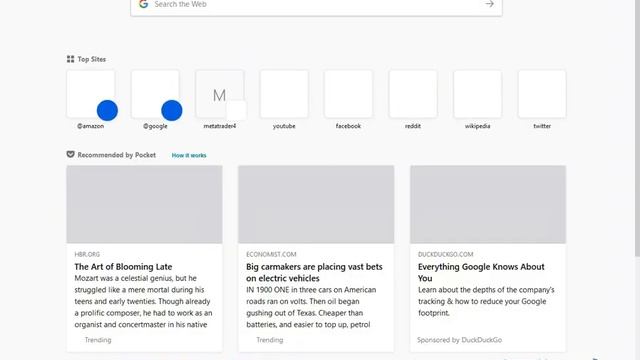The width and height of the screenshot is (640, 360).
Task: Click the Recommended by Pocket heading
Action: pyautogui.click(x=117, y=155)
